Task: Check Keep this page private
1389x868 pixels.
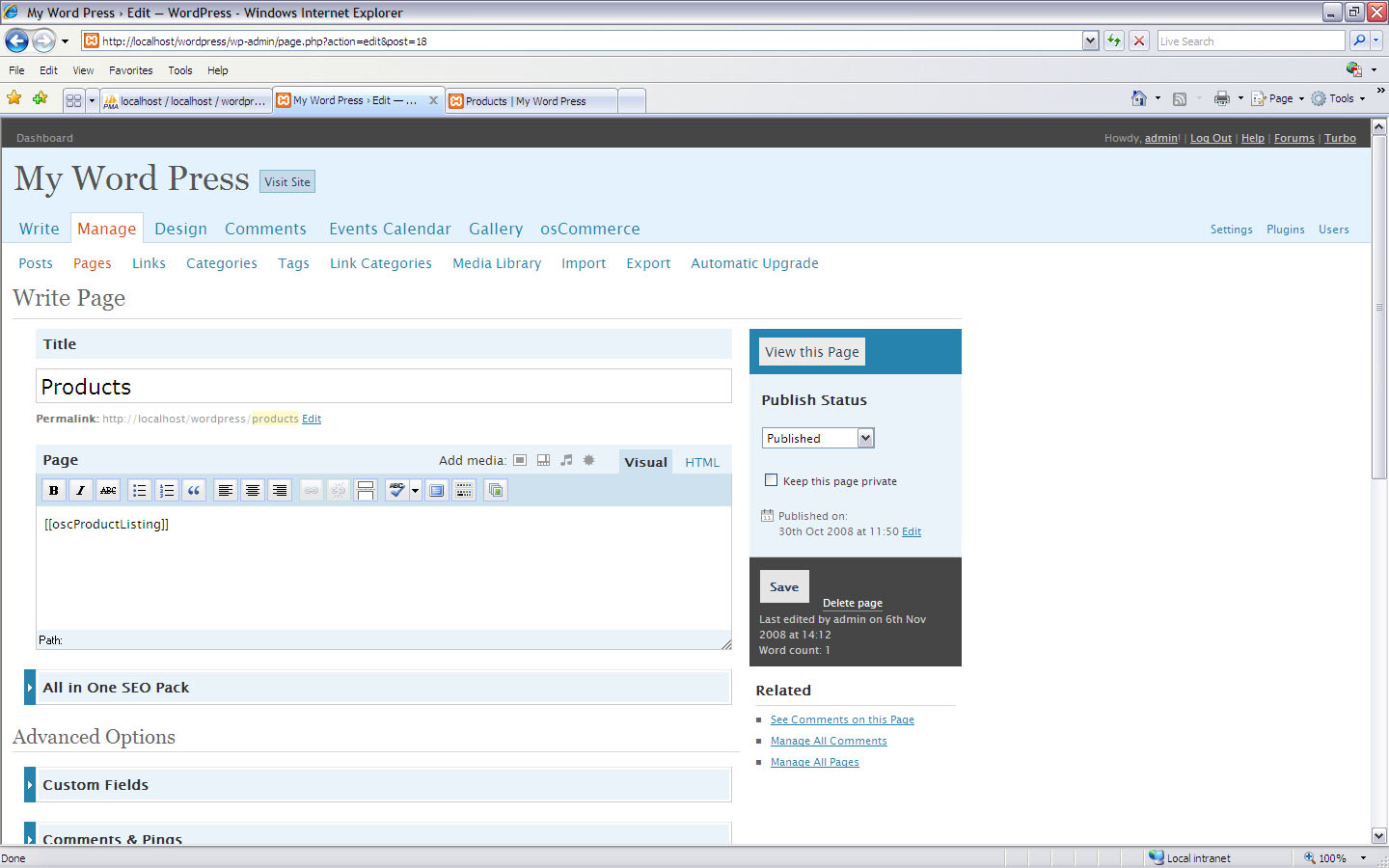Action: pos(771,480)
